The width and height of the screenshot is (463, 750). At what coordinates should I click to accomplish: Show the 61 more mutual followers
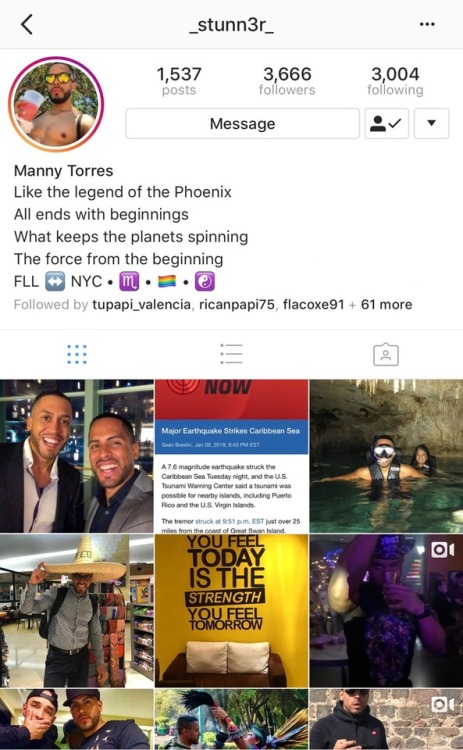[x=386, y=305]
